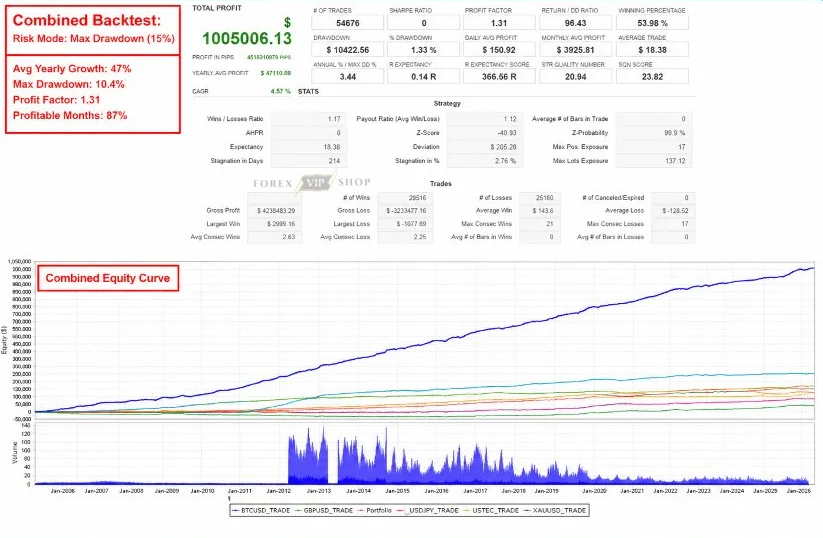Select the R Expectancy value 0.14 R
Image resolution: width=823 pixels, height=538 pixels.
coord(424,77)
